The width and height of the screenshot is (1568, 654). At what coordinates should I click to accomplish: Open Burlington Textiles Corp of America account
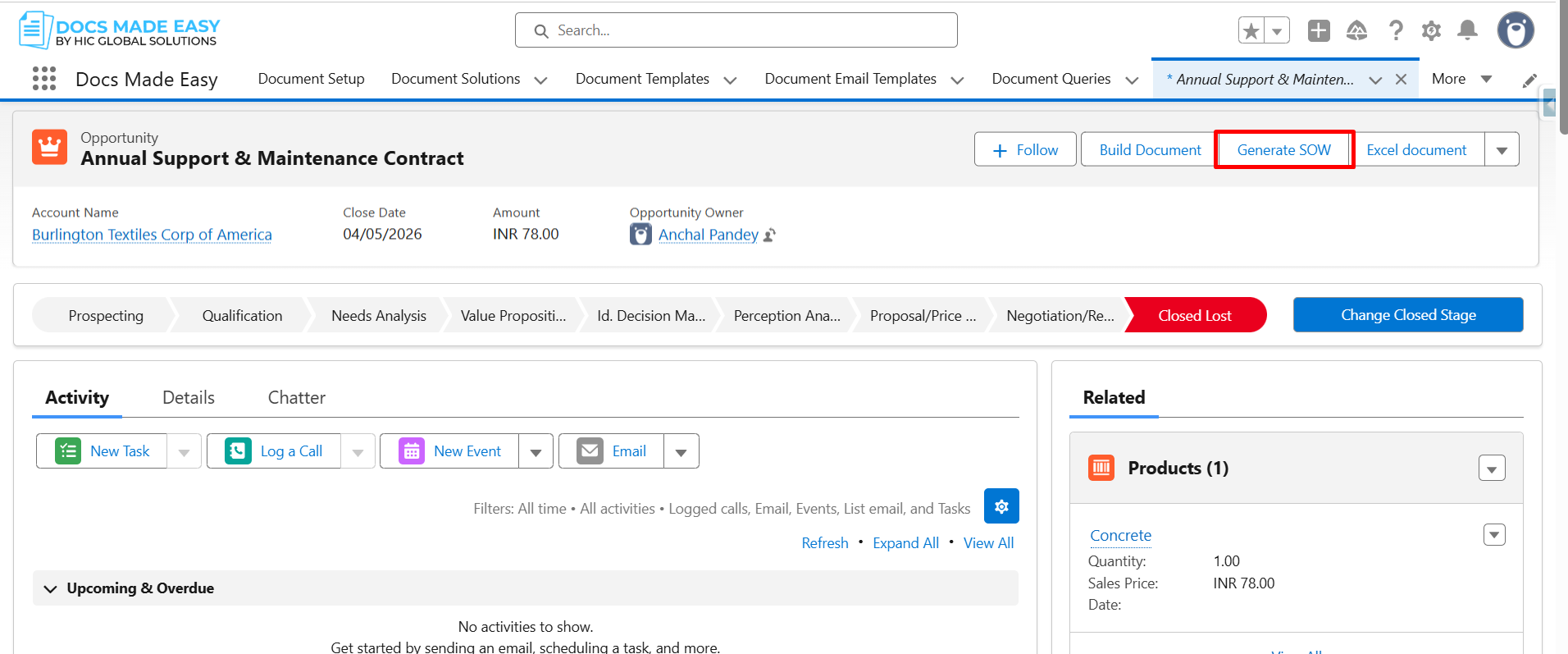point(152,235)
